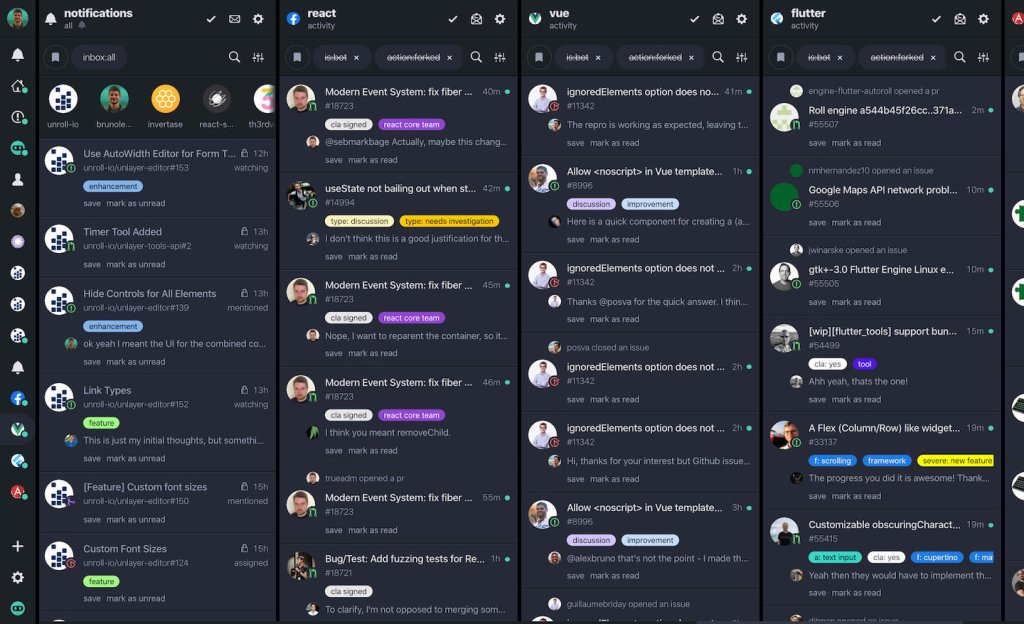Click 'save' under Timer Tool Added
This screenshot has height=624, width=1024.
point(92,264)
